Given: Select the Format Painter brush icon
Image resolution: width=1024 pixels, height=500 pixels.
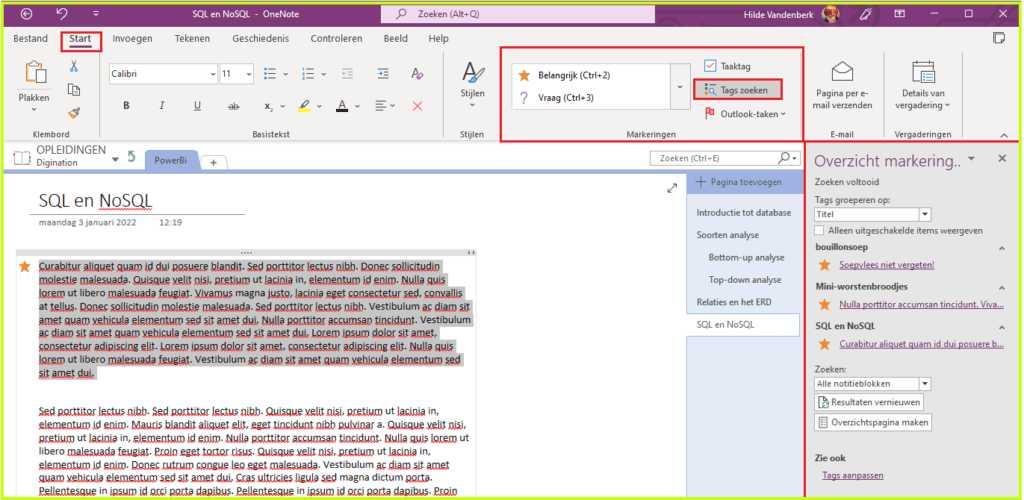Looking at the screenshot, I should pyautogui.click(x=74, y=112).
